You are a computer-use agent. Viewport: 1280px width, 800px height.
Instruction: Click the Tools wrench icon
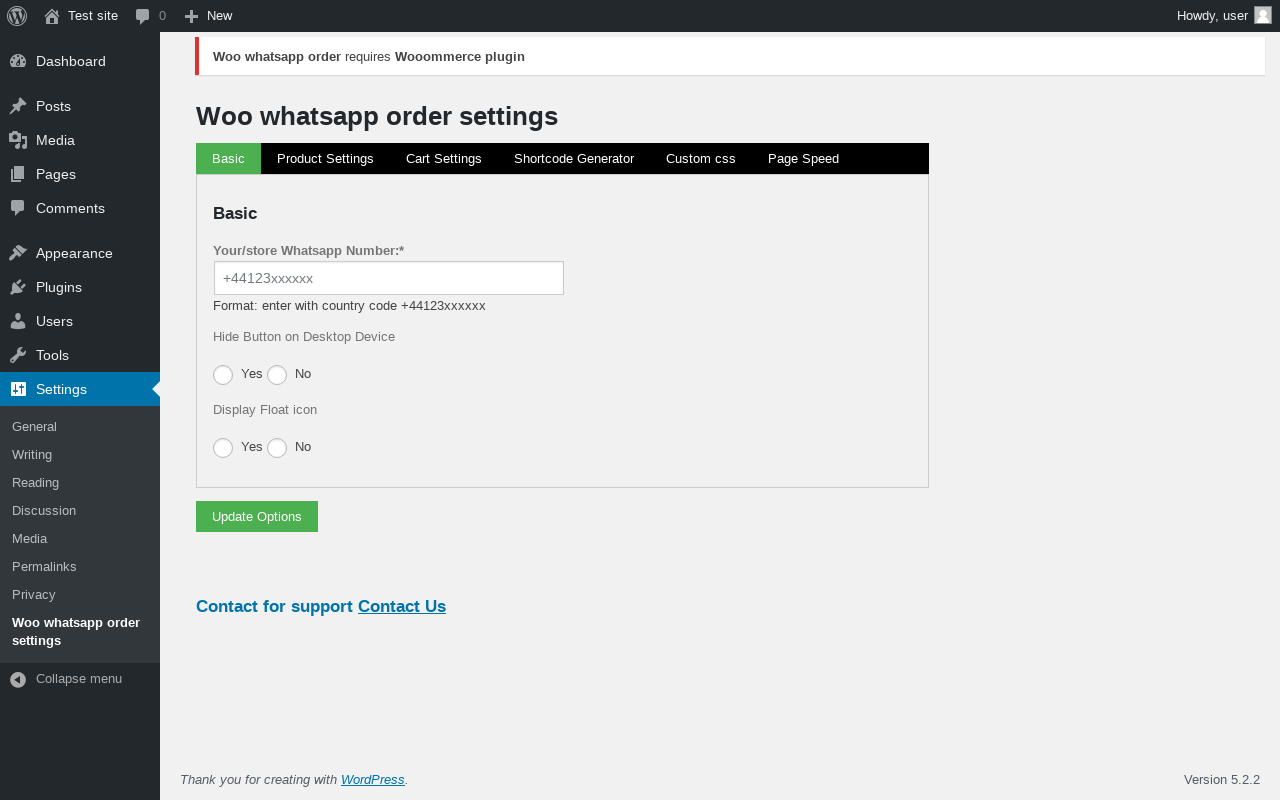point(18,355)
